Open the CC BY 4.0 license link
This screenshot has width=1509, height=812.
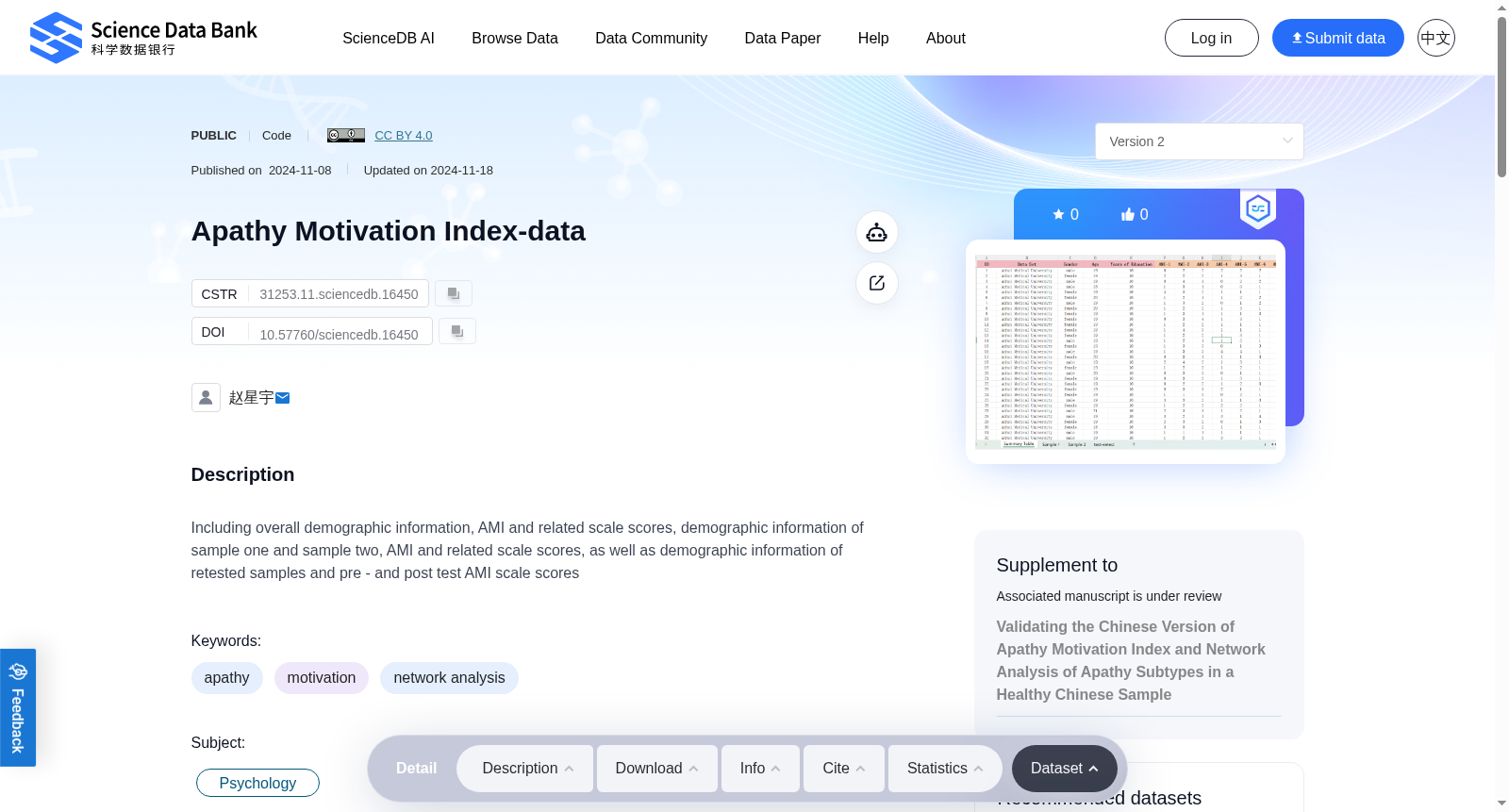[404, 135]
